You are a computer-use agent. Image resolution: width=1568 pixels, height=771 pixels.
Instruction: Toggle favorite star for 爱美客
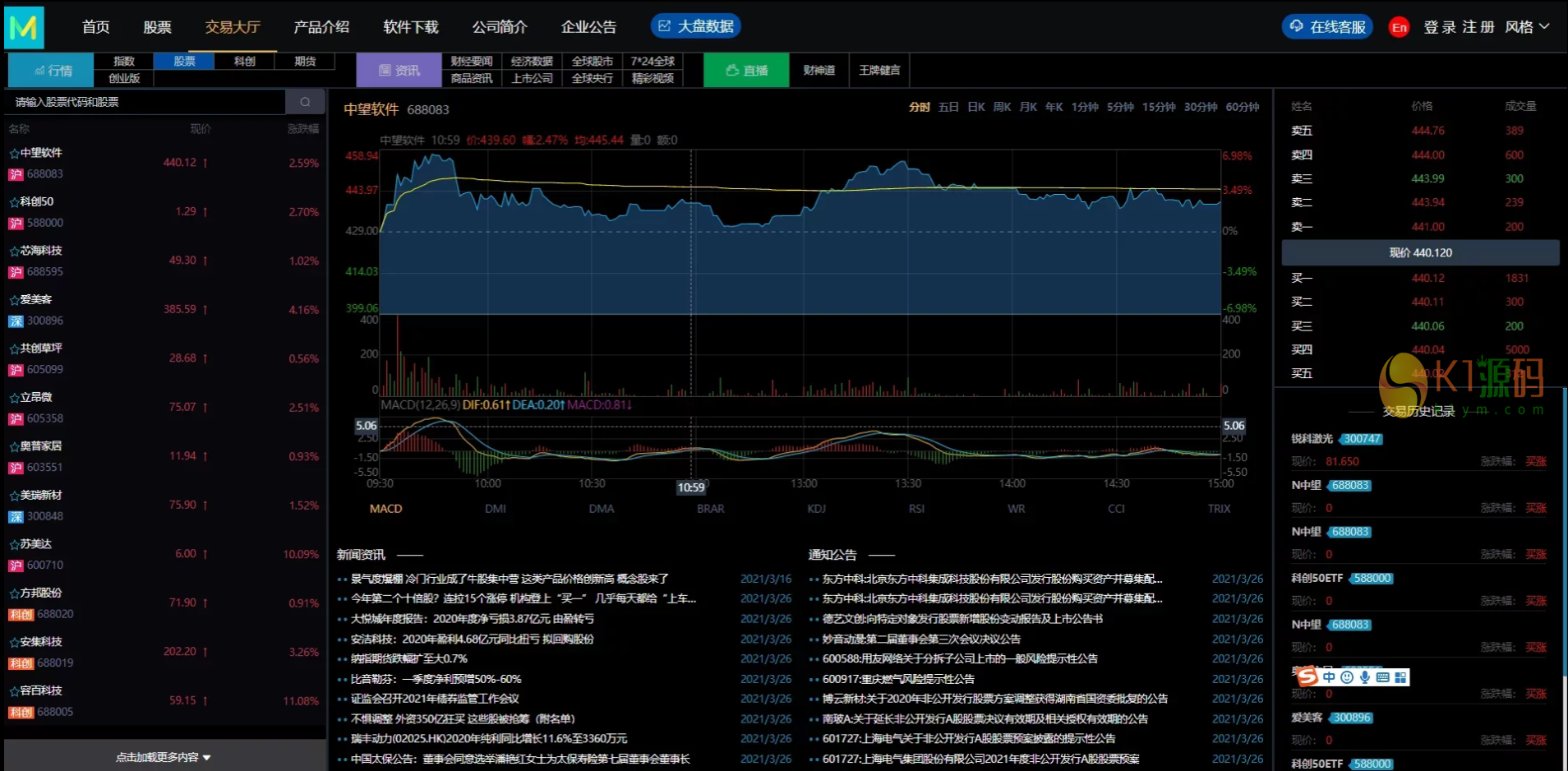[14, 299]
